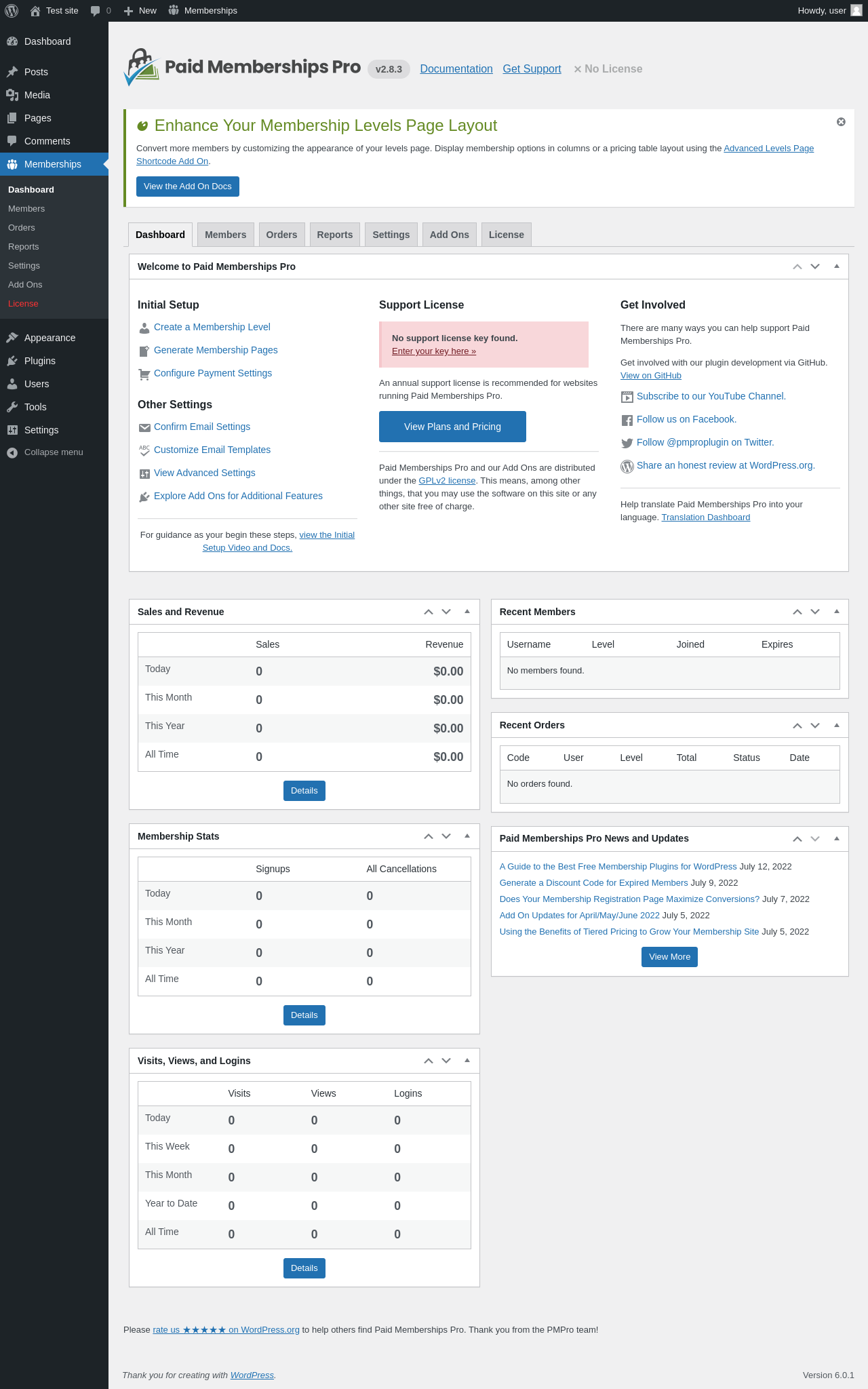Click the Dashboard gauge icon in sidebar

pos(12,41)
